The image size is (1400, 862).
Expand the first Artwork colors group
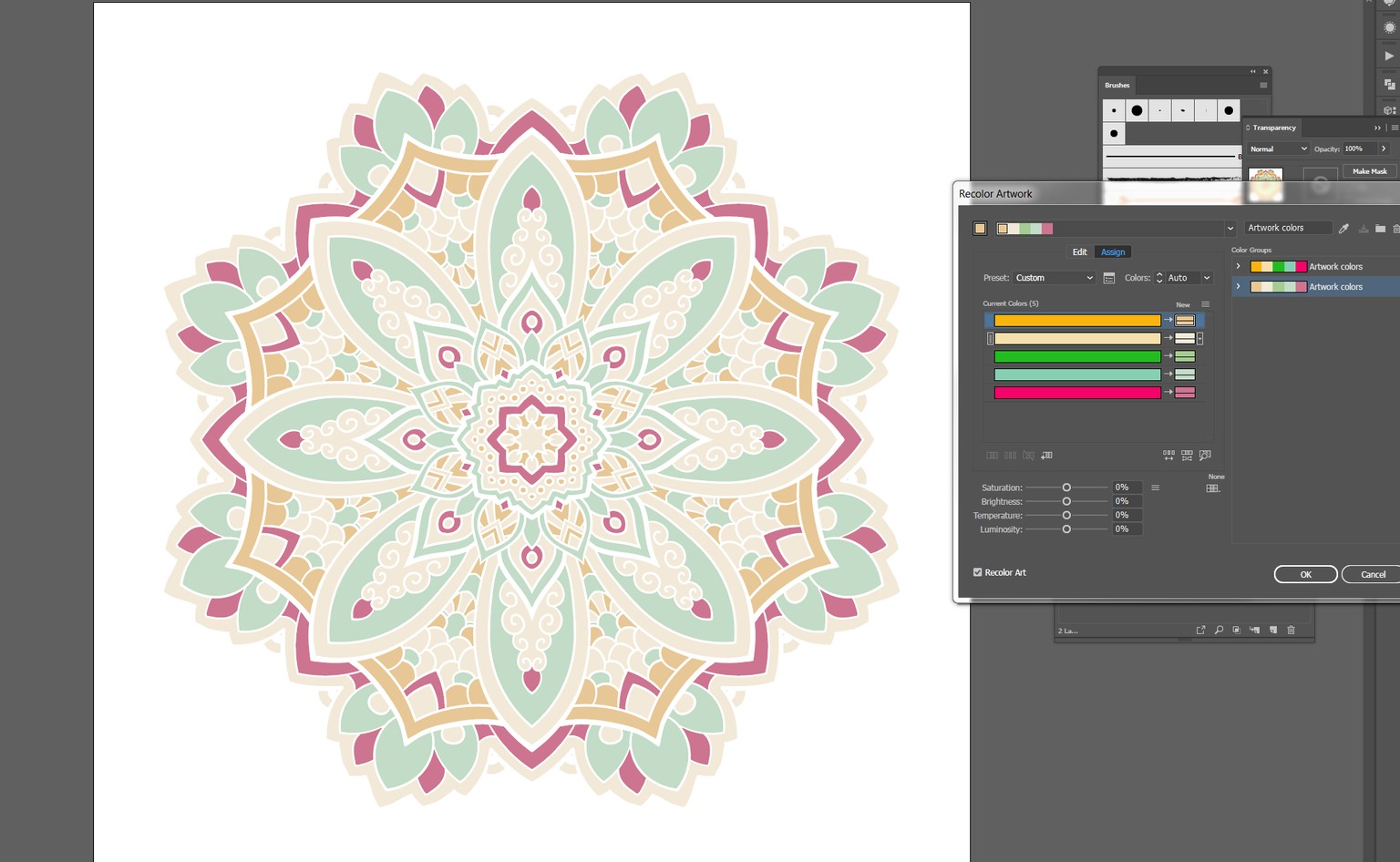(1238, 266)
